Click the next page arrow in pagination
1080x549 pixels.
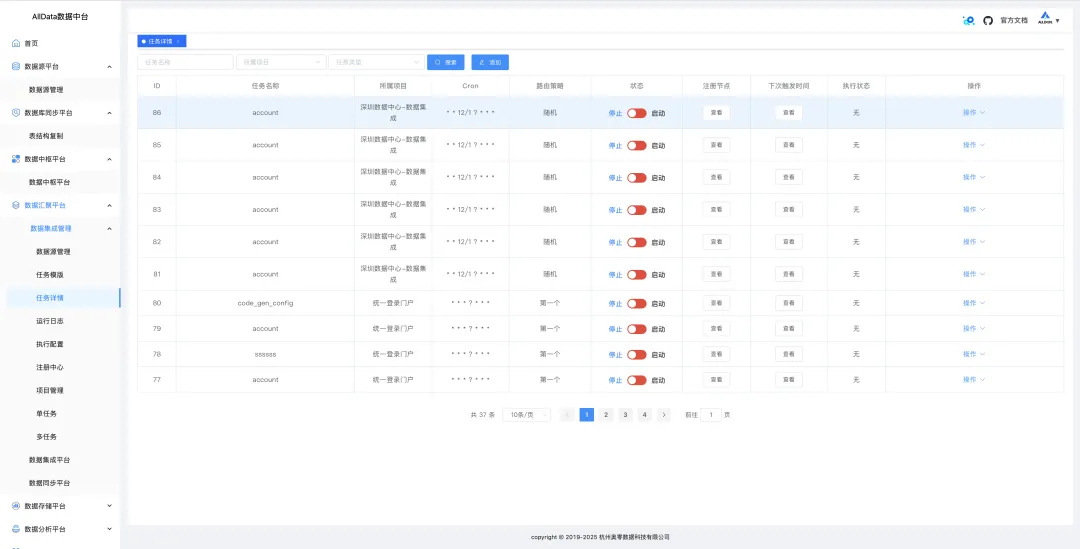664,415
